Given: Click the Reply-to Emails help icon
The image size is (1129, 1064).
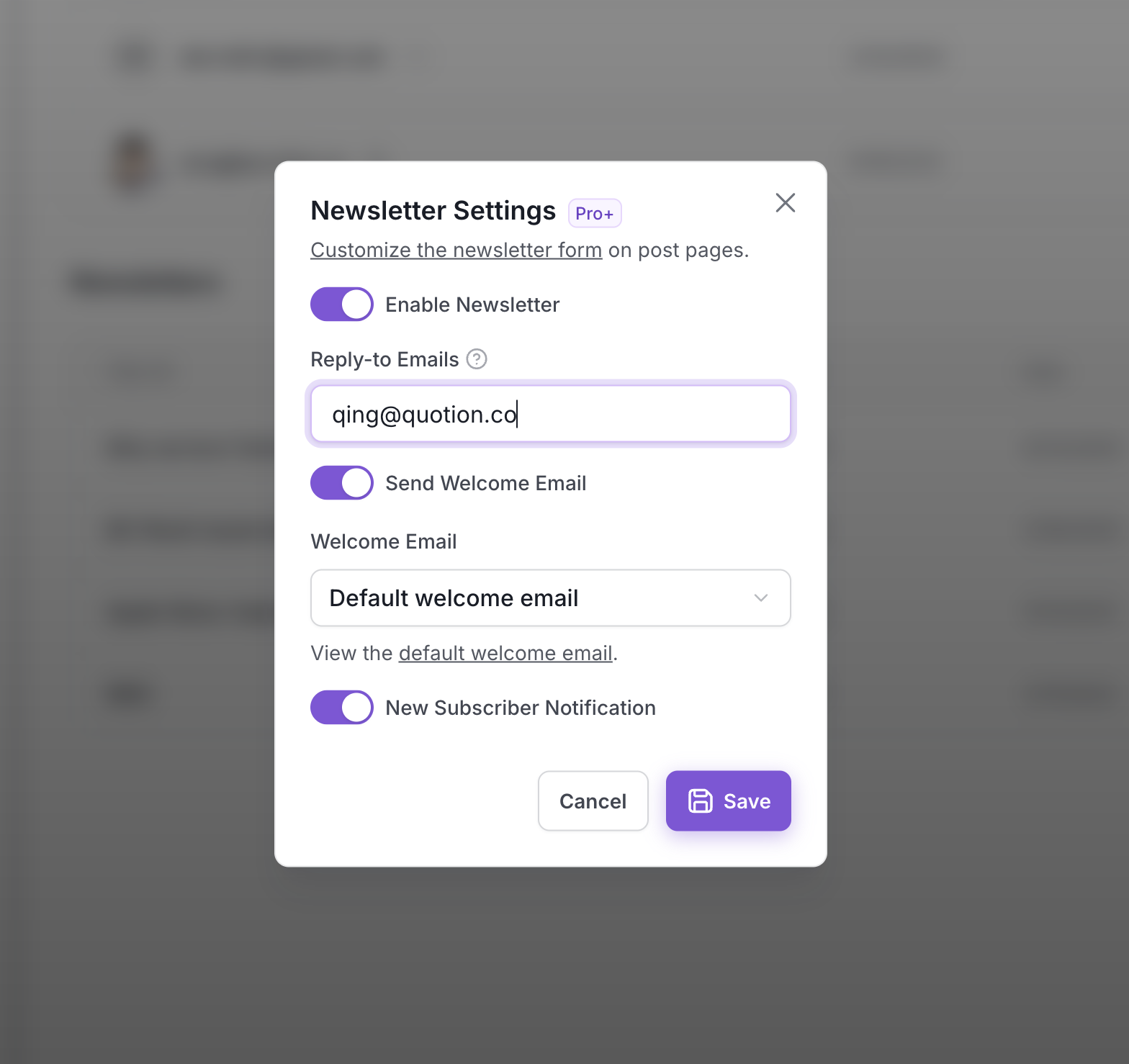Looking at the screenshot, I should click(x=477, y=359).
